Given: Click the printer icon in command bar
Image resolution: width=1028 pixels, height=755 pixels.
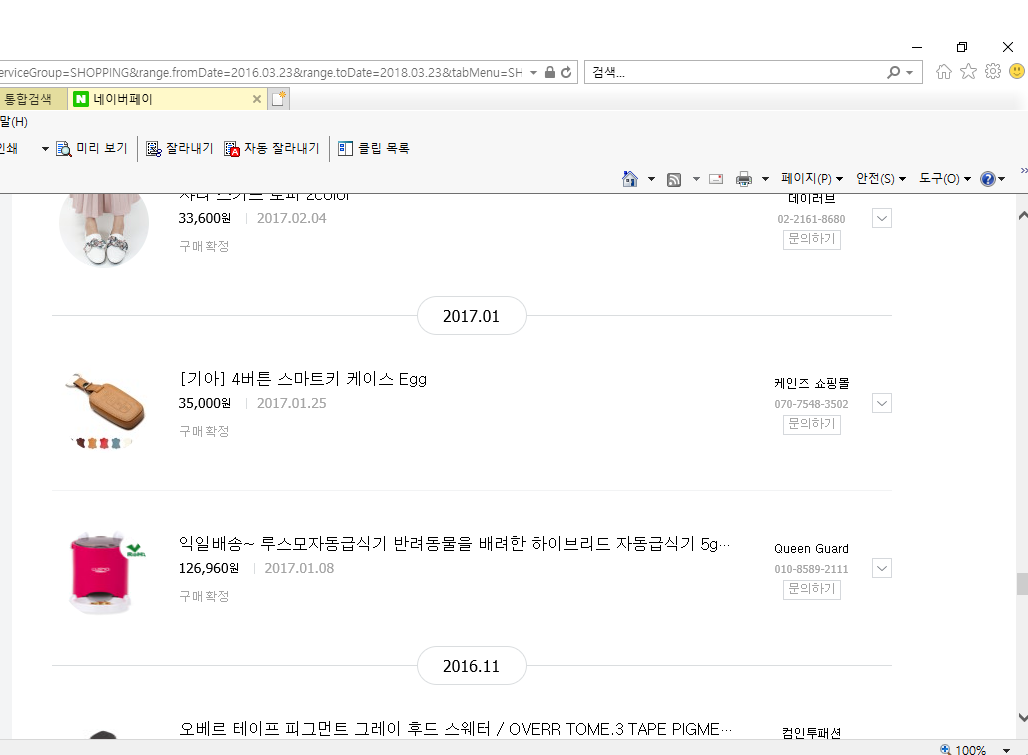Looking at the screenshot, I should 743,179.
